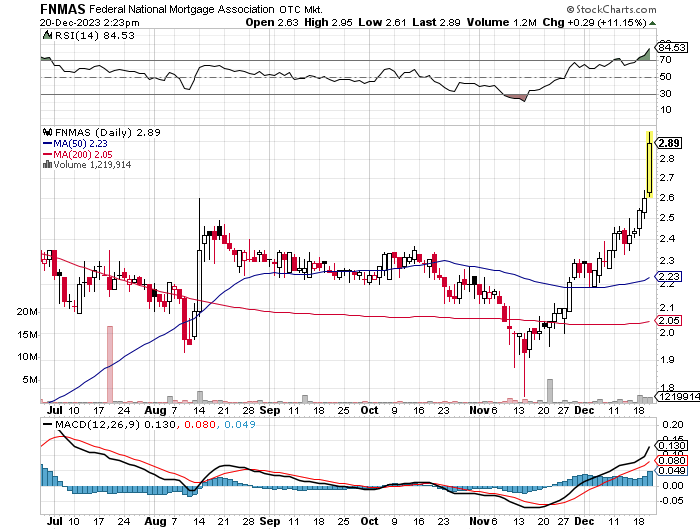The image size is (700, 530).
Task: Click the 0.130 MACD axis tag
Action: (671, 446)
